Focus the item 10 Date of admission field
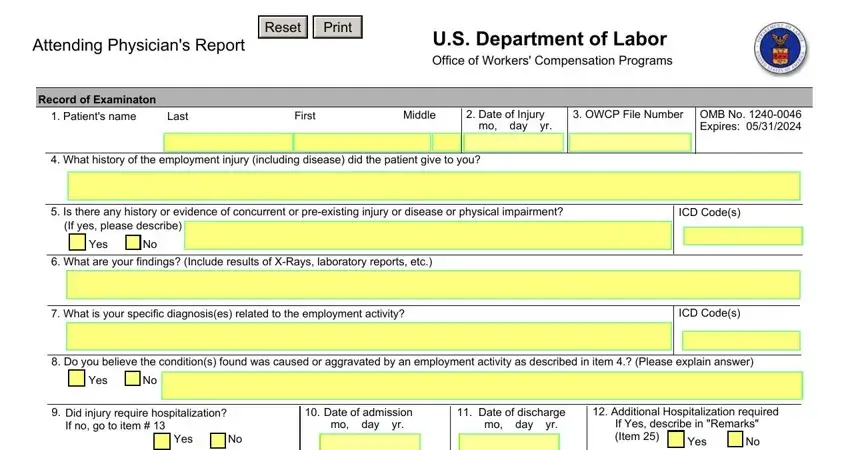850x450 pixels. (x=370, y=441)
